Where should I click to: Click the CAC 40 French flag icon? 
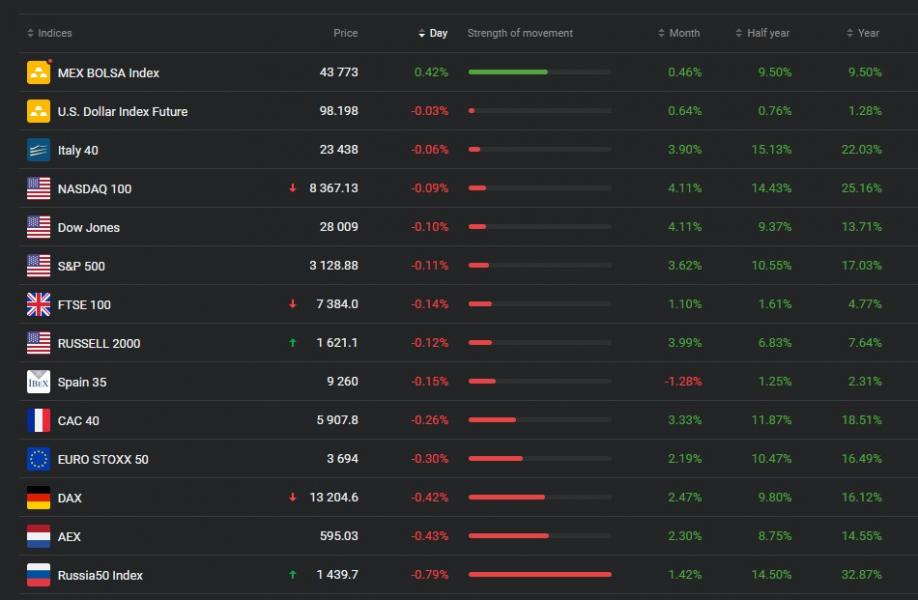tap(38, 420)
